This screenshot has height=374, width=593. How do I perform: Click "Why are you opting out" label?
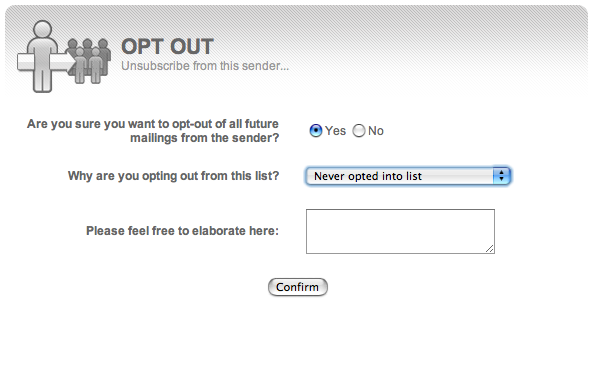pyautogui.click(x=174, y=176)
